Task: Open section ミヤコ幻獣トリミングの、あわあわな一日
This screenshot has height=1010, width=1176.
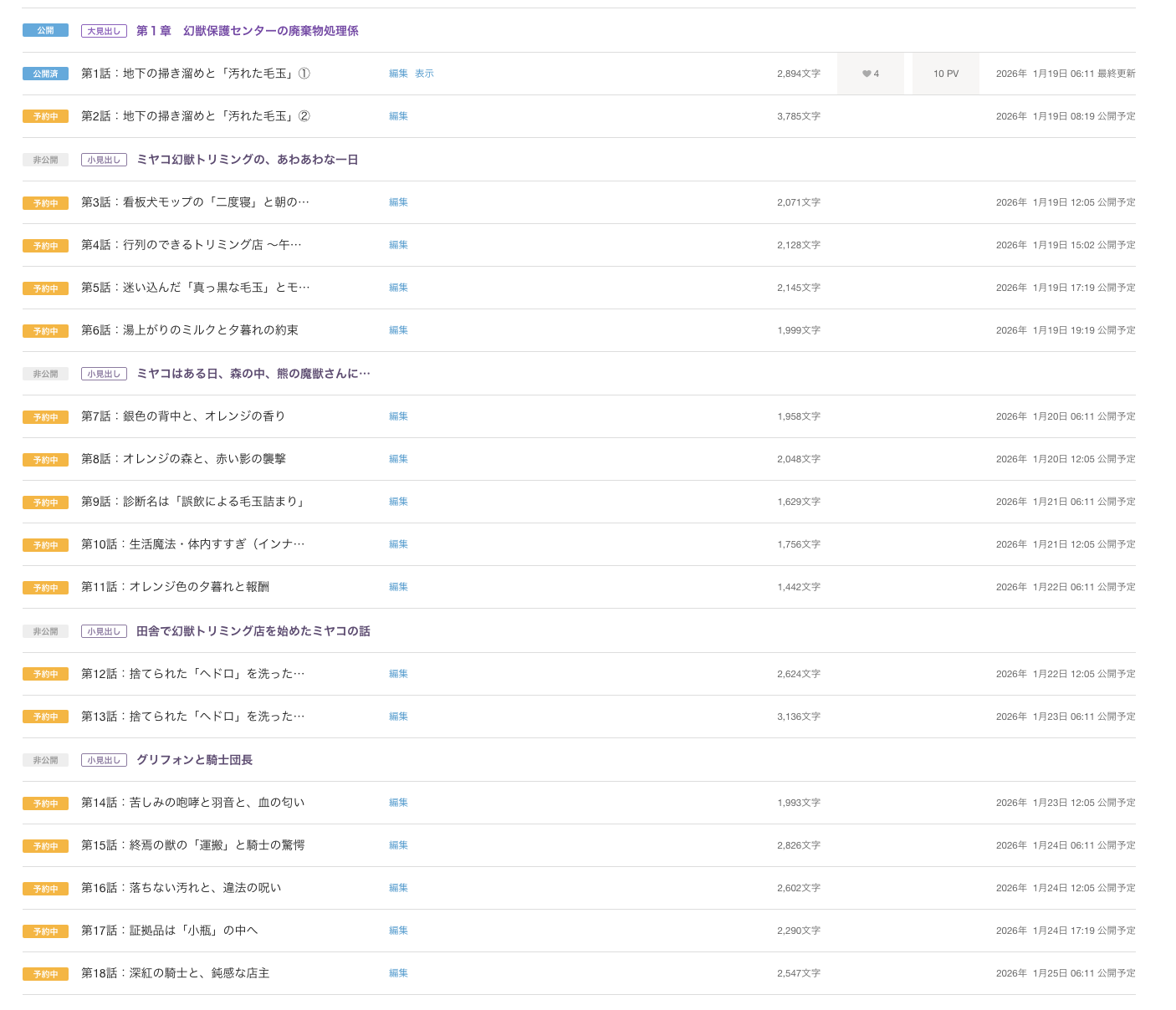Action: [247, 160]
